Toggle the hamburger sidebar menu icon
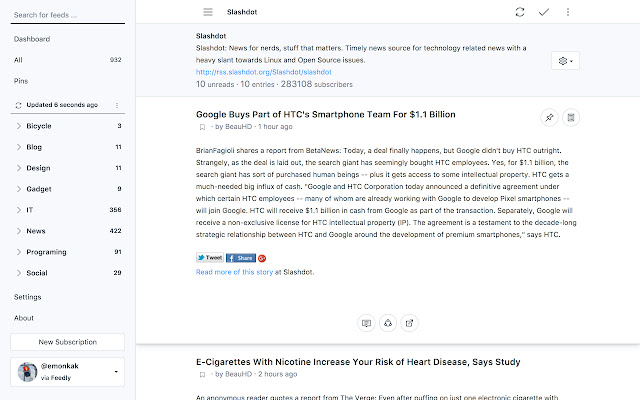The width and height of the screenshot is (640, 400). point(208,12)
